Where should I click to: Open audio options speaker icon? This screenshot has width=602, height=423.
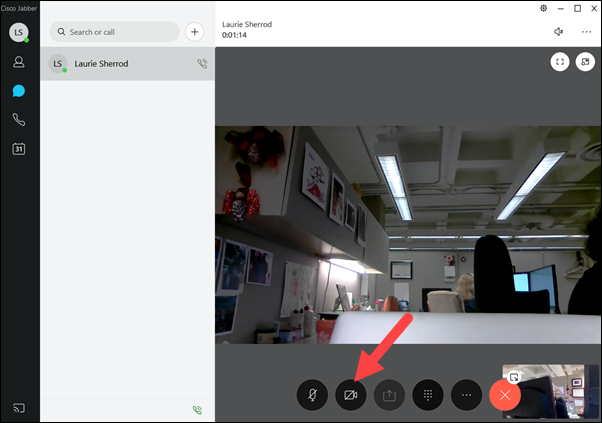(559, 31)
